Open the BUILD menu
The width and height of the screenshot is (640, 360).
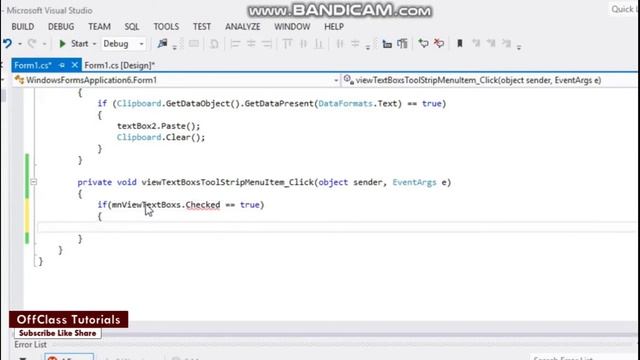point(23,27)
